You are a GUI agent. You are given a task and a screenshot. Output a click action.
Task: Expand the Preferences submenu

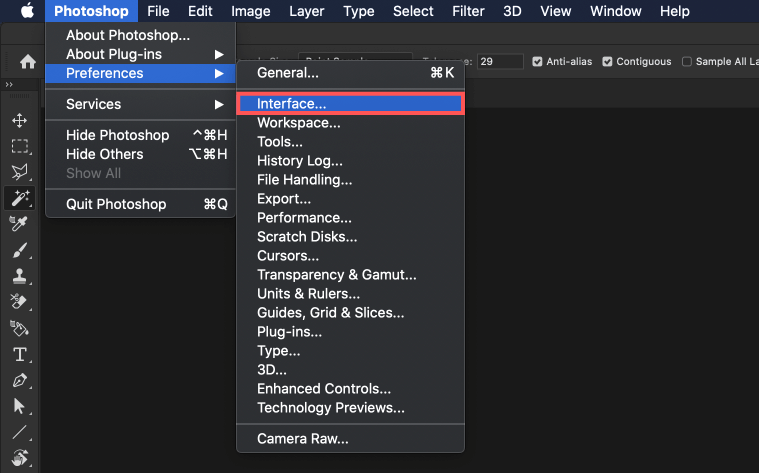click(140, 73)
